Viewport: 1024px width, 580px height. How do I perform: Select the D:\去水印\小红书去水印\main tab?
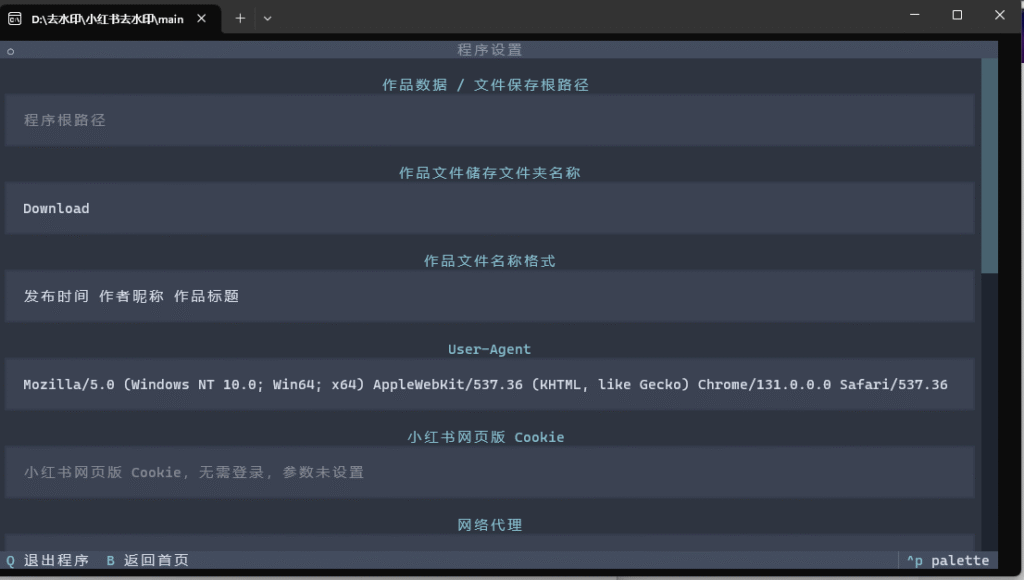tap(107, 18)
